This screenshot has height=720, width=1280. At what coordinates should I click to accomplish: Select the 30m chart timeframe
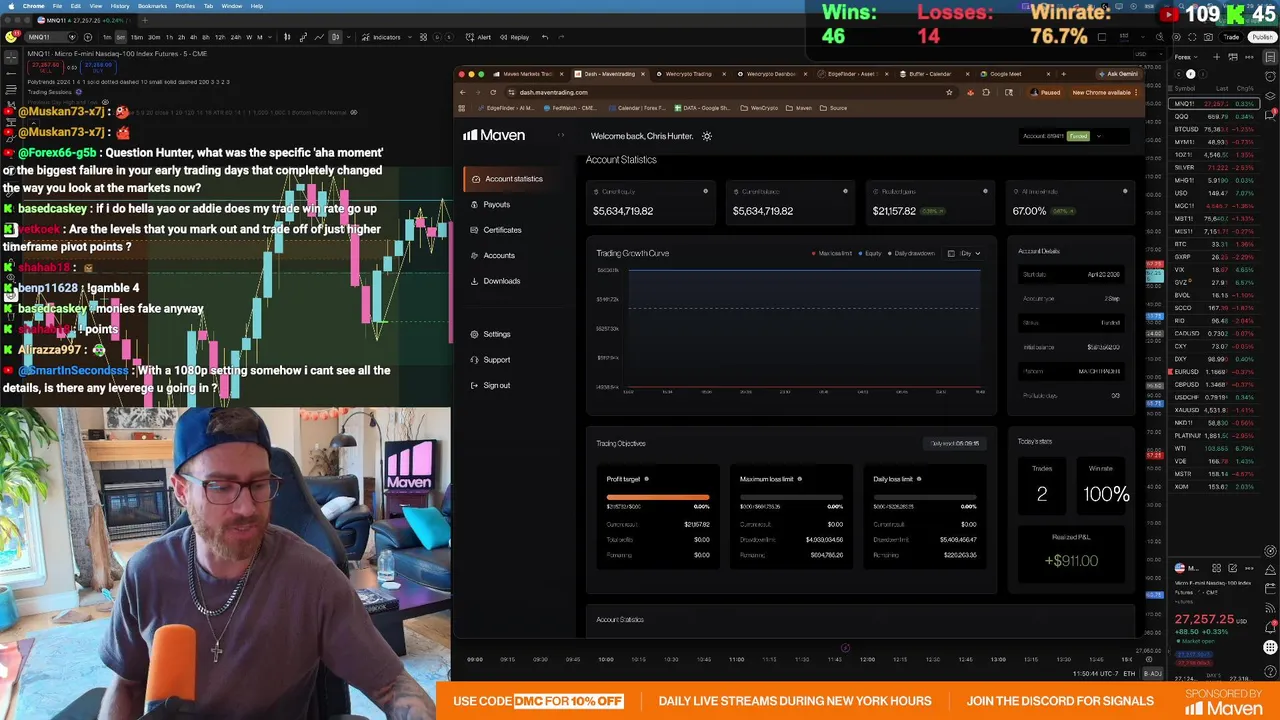click(154, 37)
